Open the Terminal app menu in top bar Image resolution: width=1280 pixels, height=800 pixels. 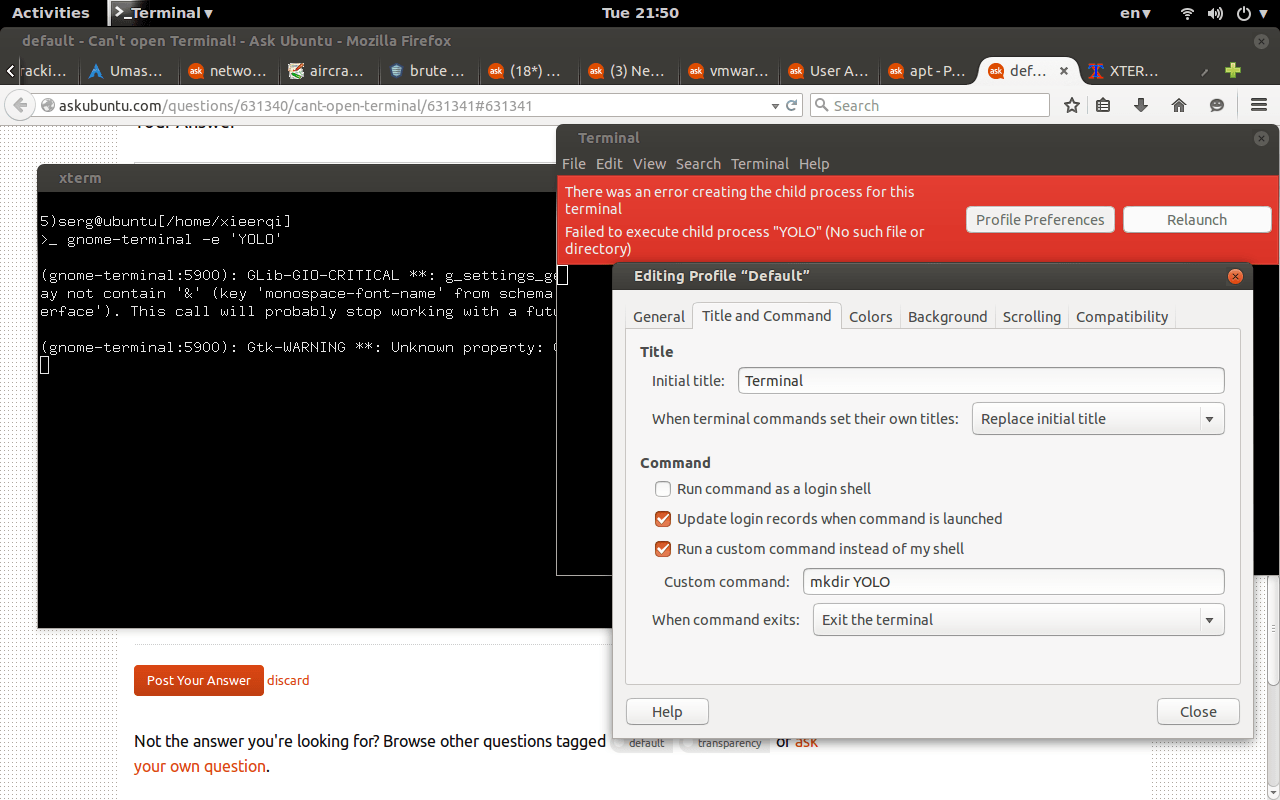(162, 13)
